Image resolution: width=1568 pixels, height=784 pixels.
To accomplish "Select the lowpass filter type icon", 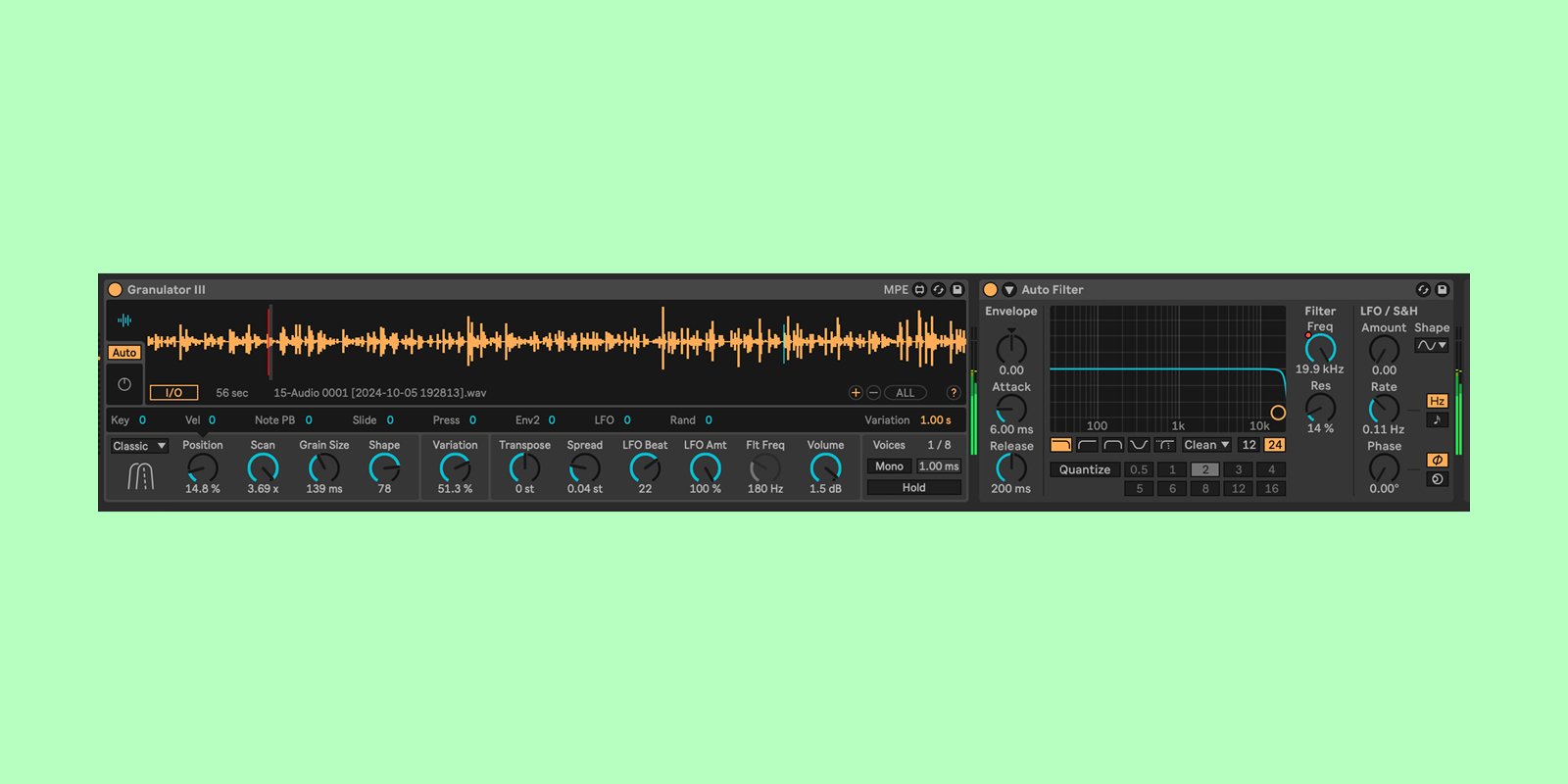I will pos(1061,445).
